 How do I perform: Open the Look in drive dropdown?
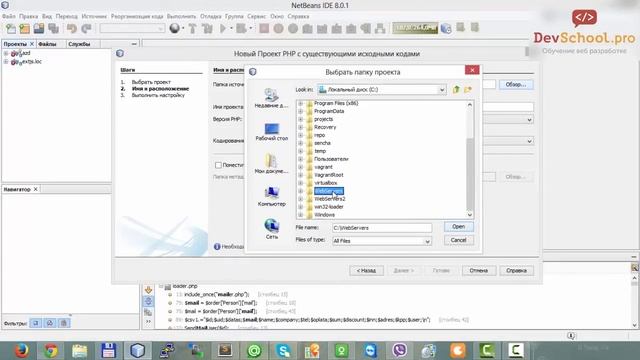coord(442,89)
